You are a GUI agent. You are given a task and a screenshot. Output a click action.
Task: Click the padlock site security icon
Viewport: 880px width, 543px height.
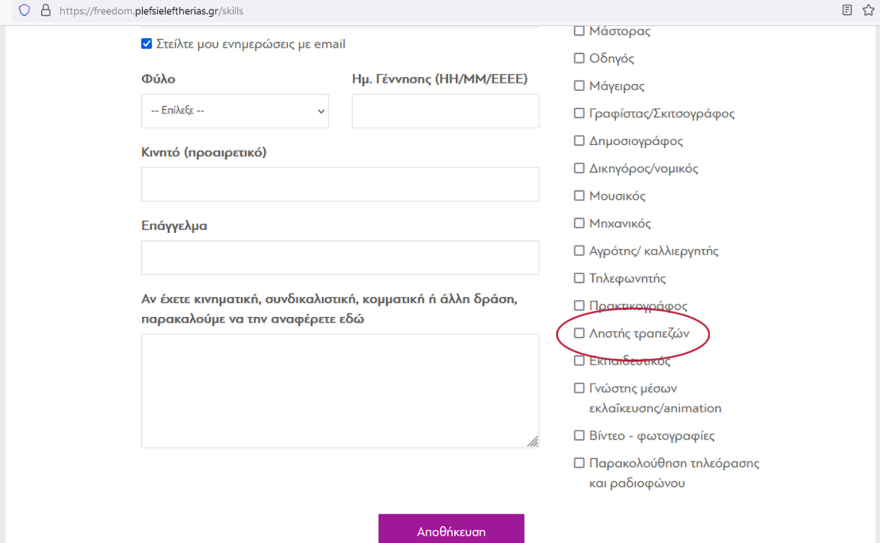click(x=46, y=11)
